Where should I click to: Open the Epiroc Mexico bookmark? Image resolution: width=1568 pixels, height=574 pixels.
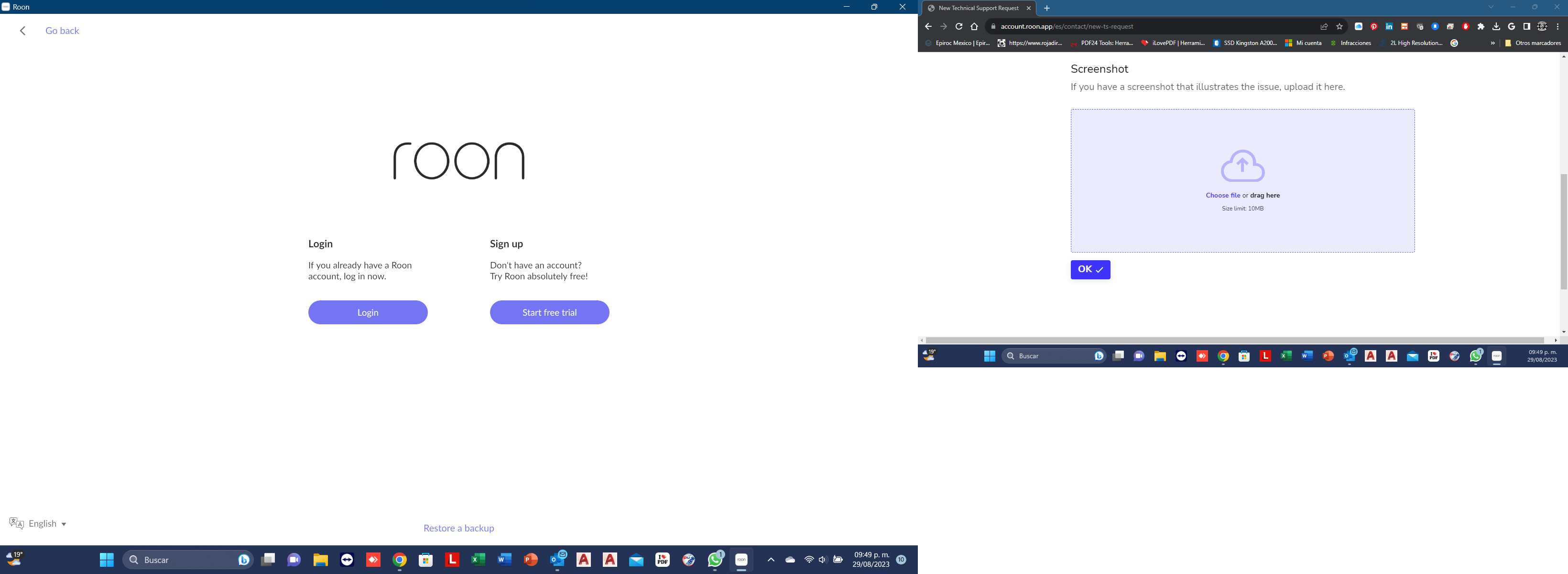point(958,43)
